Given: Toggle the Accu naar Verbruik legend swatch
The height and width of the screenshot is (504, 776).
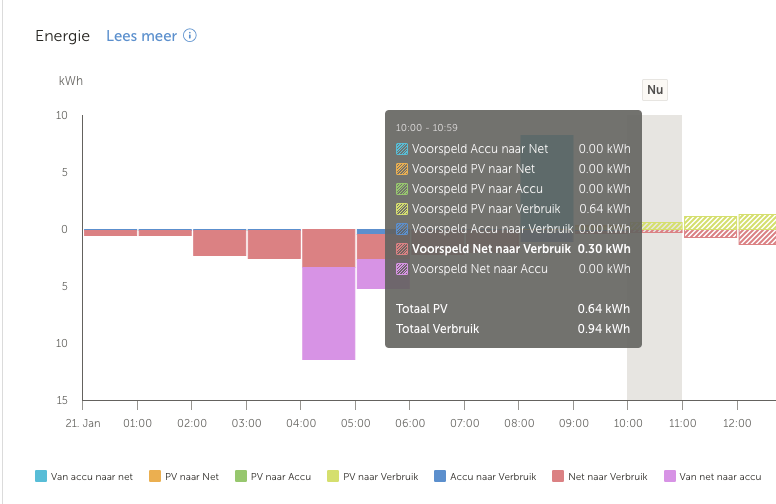Looking at the screenshot, I should [x=440, y=477].
